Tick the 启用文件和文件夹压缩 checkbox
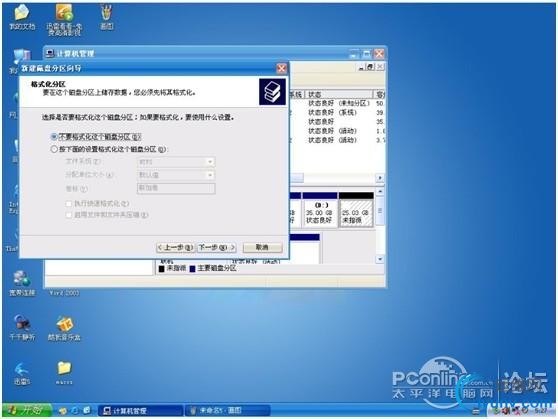Screen dimensions: 558x419 [x=69, y=215]
